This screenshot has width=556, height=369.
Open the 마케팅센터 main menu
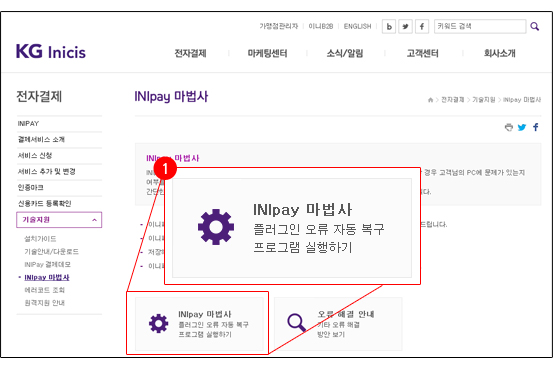click(x=267, y=53)
